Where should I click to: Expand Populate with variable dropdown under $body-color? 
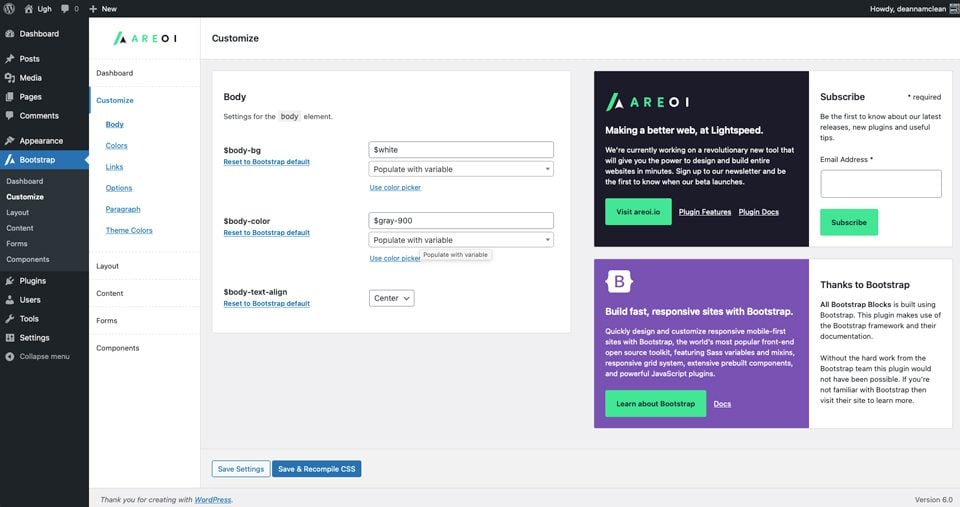tap(461, 240)
